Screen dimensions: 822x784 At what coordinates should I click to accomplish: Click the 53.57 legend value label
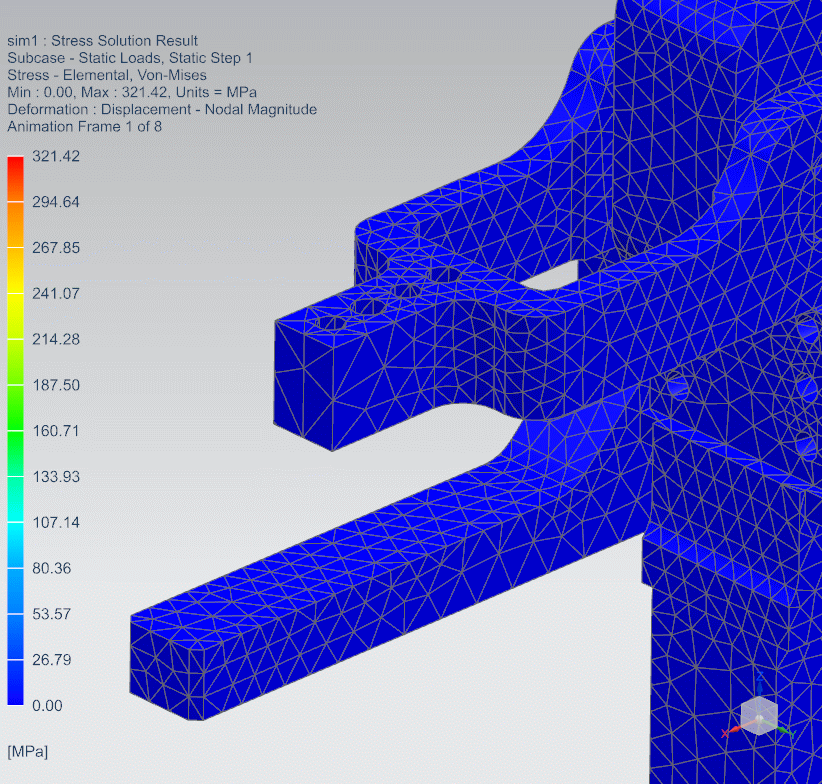(52, 613)
